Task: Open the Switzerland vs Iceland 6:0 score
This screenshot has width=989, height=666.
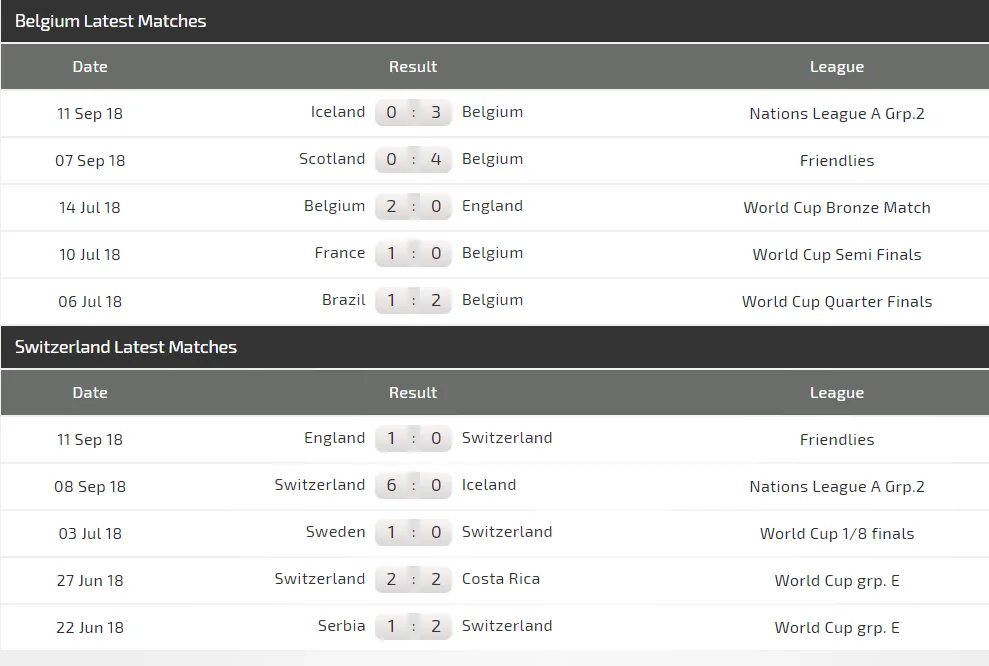Action: click(413, 485)
